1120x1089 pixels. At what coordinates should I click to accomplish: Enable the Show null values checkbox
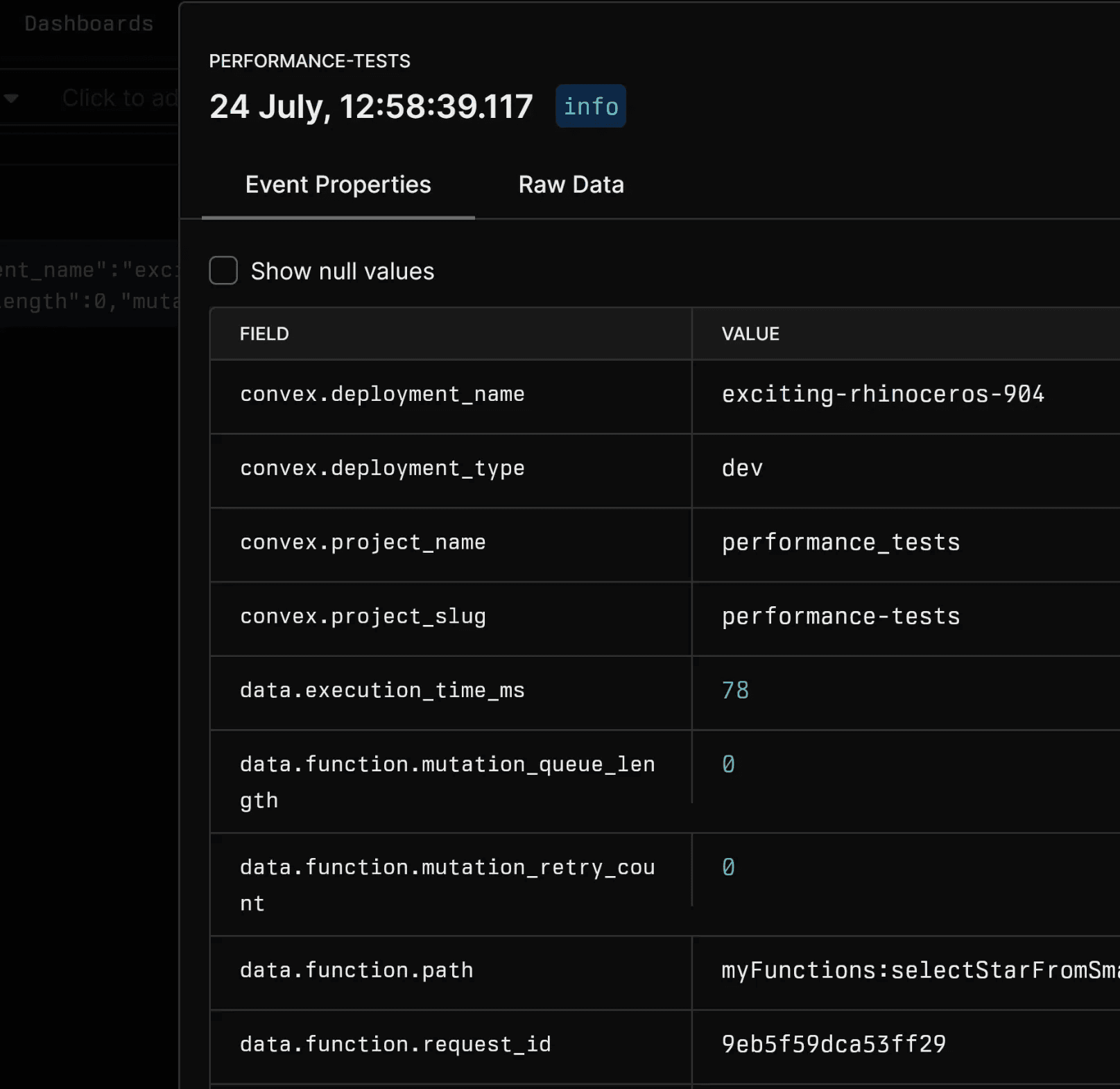pyautogui.click(x=223, y=271)
